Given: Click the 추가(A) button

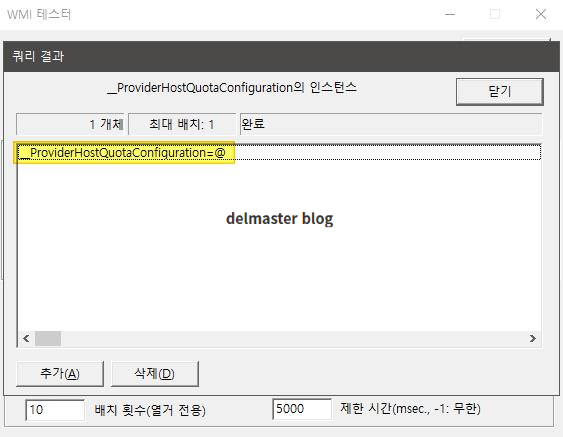Looking at the screenshot, I should 60,374.
